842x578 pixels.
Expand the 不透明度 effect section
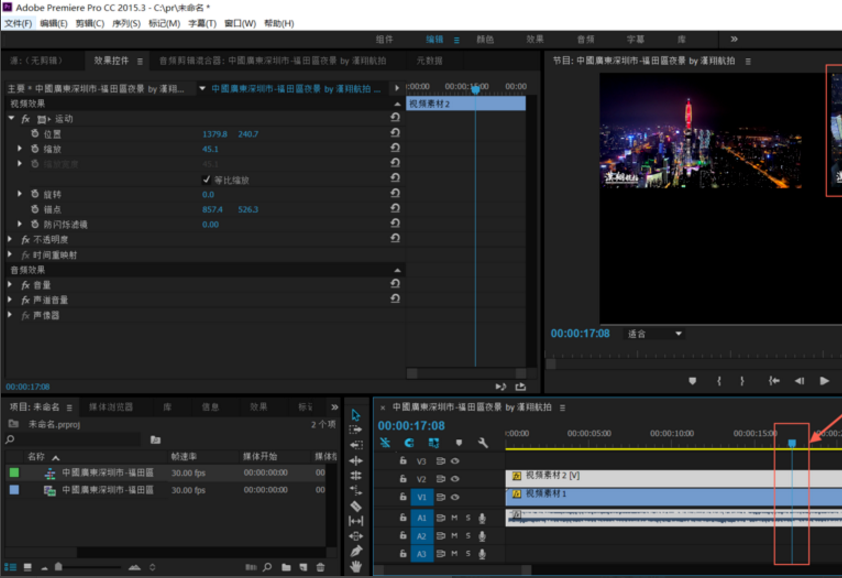[12, 240]
